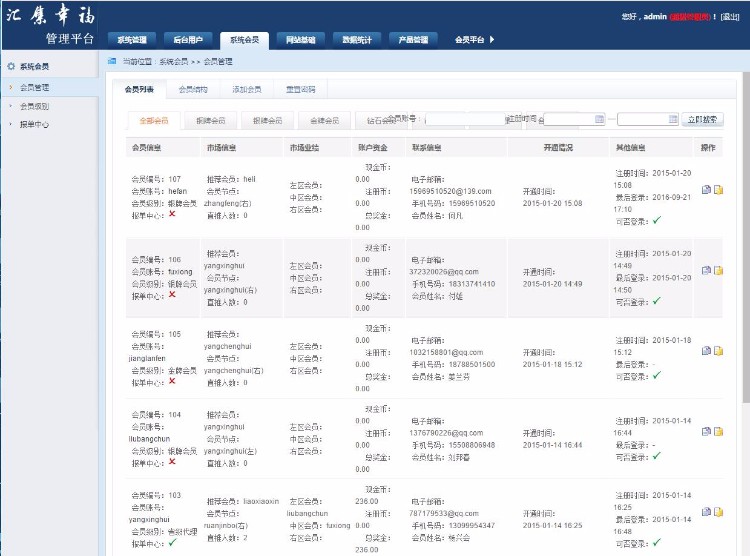This screenshot has width=750, height=556.
Task: Toggle 可否登录 check for member 104
Action: pos(657,456)
